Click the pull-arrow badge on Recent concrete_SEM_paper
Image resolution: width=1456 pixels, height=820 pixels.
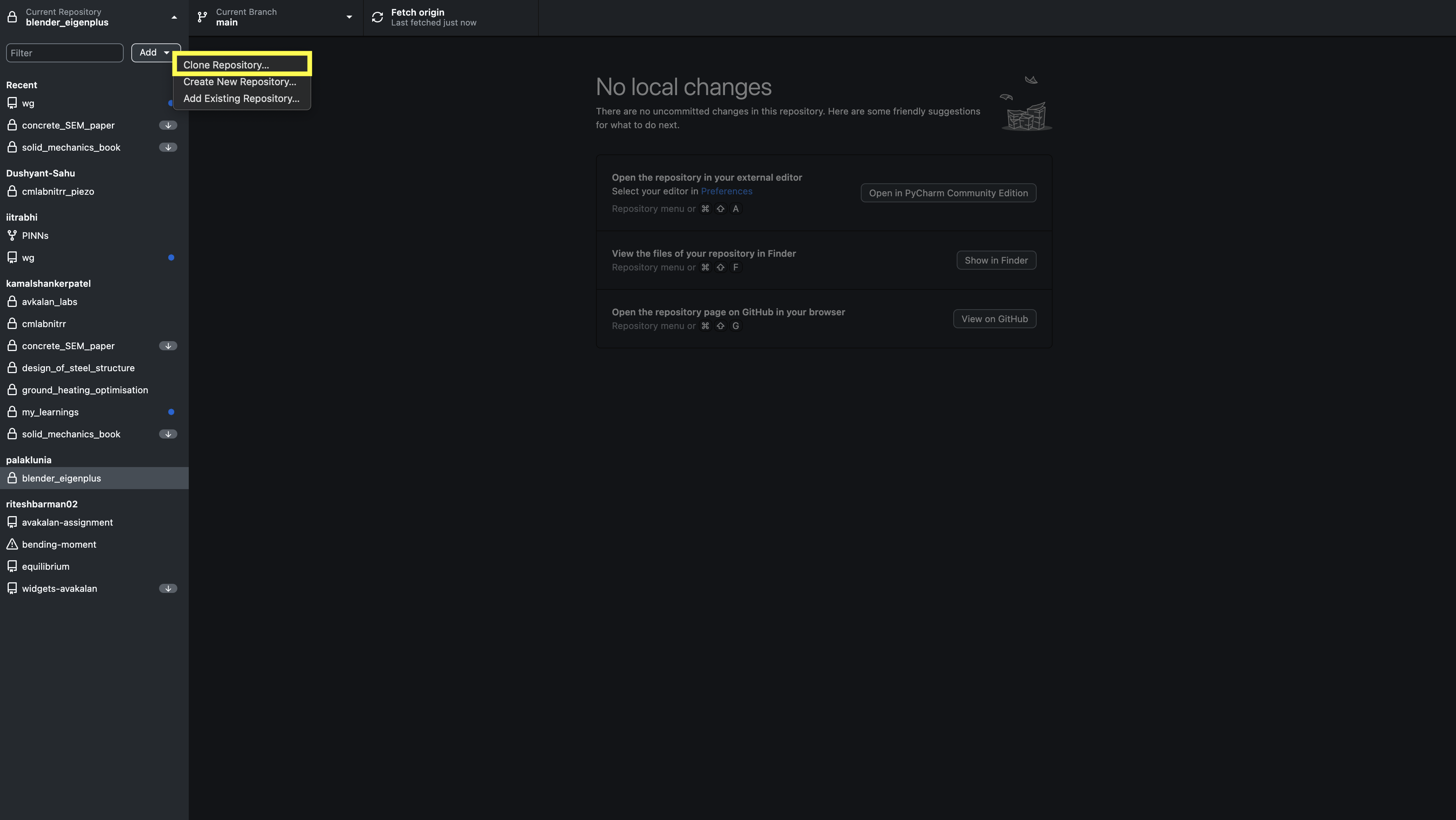pos(168,126)
